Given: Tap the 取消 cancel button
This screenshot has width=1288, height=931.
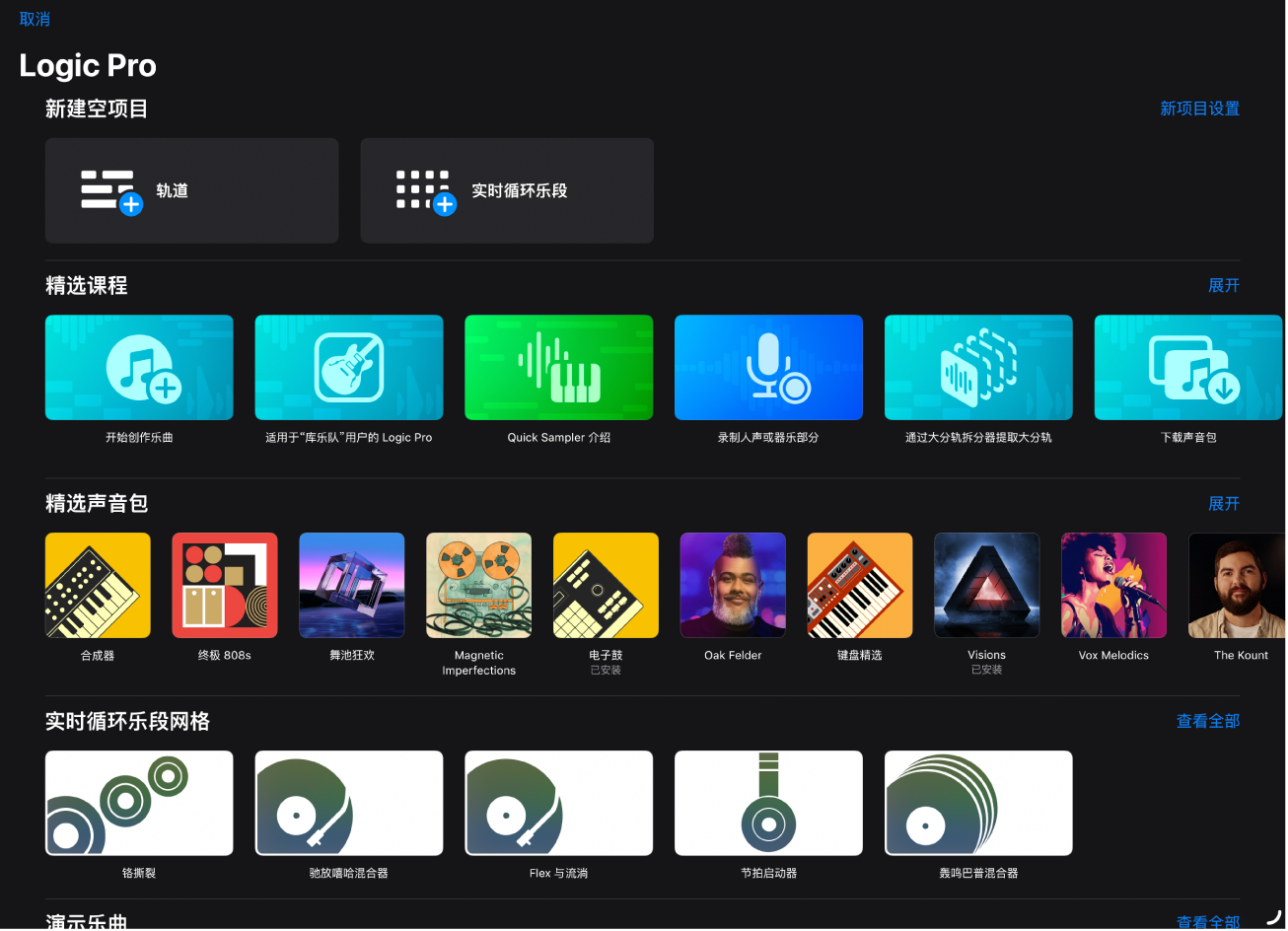Looking at the screenshot, I should pos(35,19).
